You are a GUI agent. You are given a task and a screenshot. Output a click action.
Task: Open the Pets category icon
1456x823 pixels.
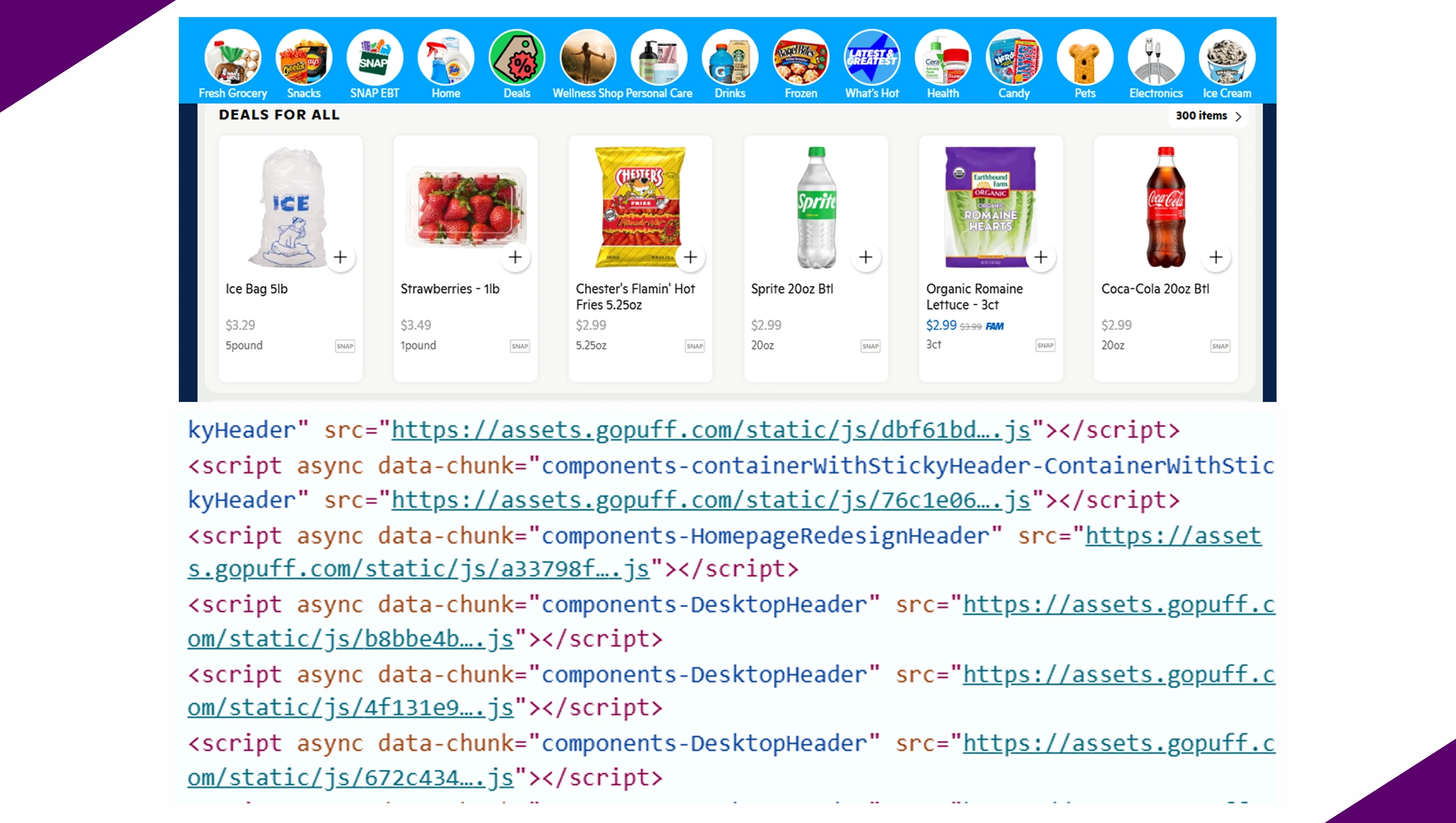1085,58
